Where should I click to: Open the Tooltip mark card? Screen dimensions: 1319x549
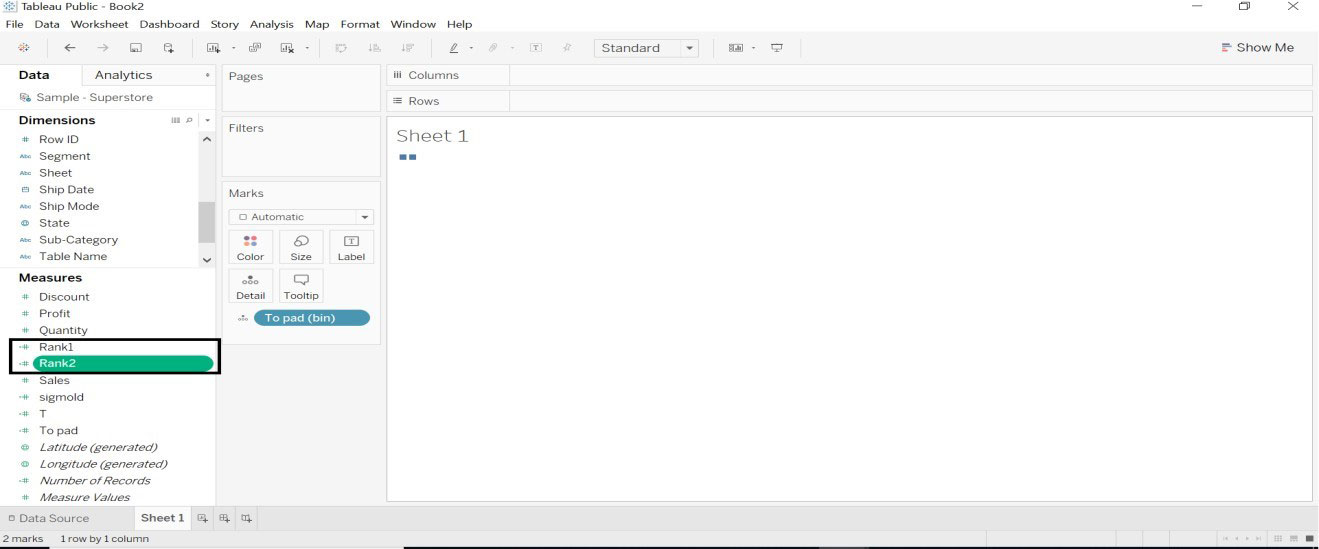(x=301, y=286)
